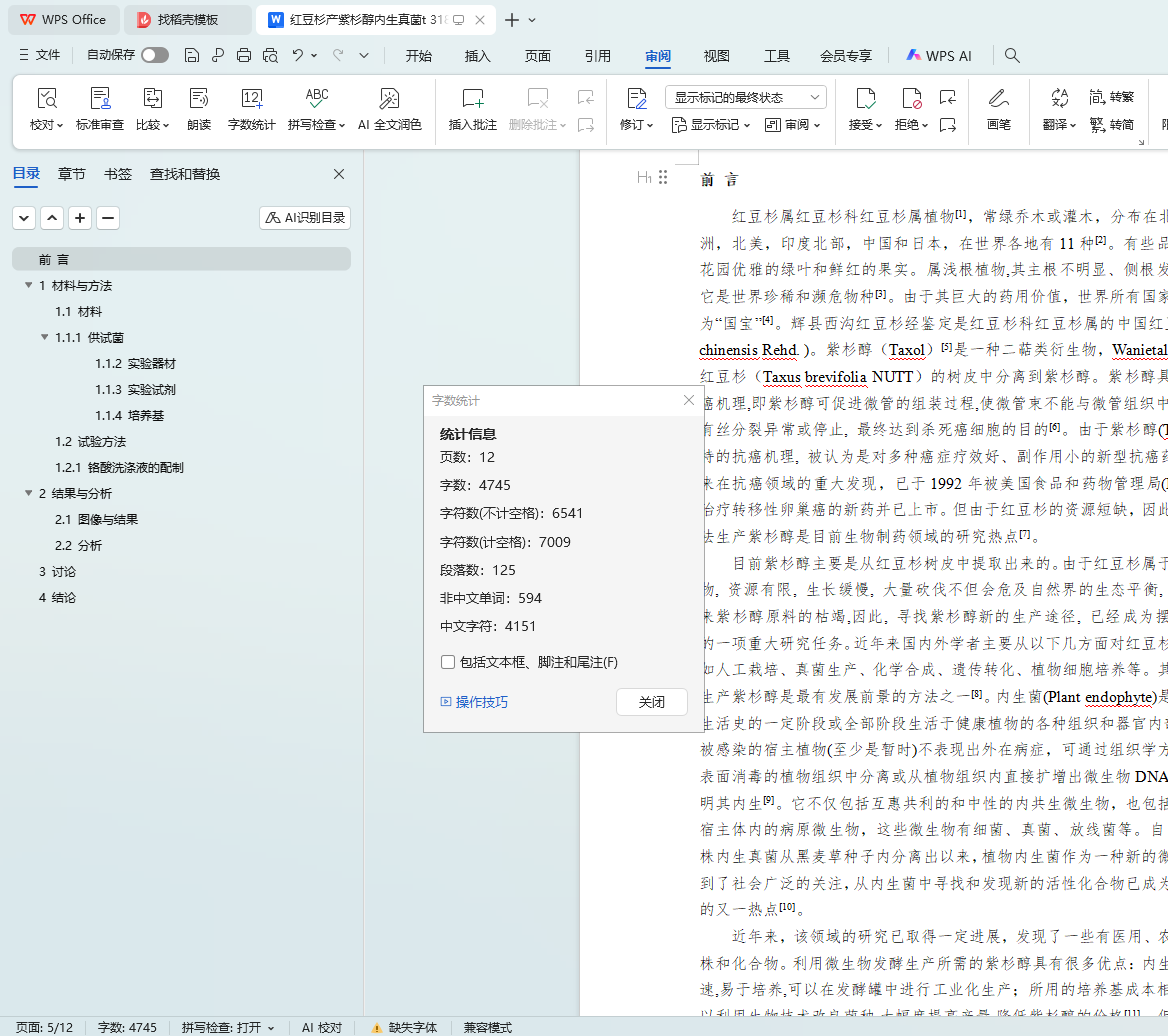1168x1036 pixels.
Task: Click the minus button in outline panel
Action: [108, 217]
